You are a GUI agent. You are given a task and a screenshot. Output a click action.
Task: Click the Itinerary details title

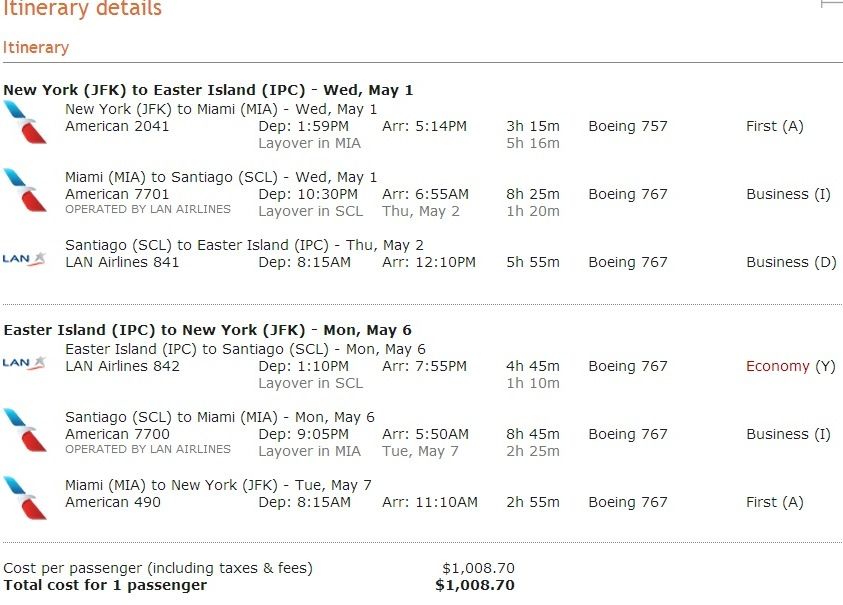pos(82,9)
